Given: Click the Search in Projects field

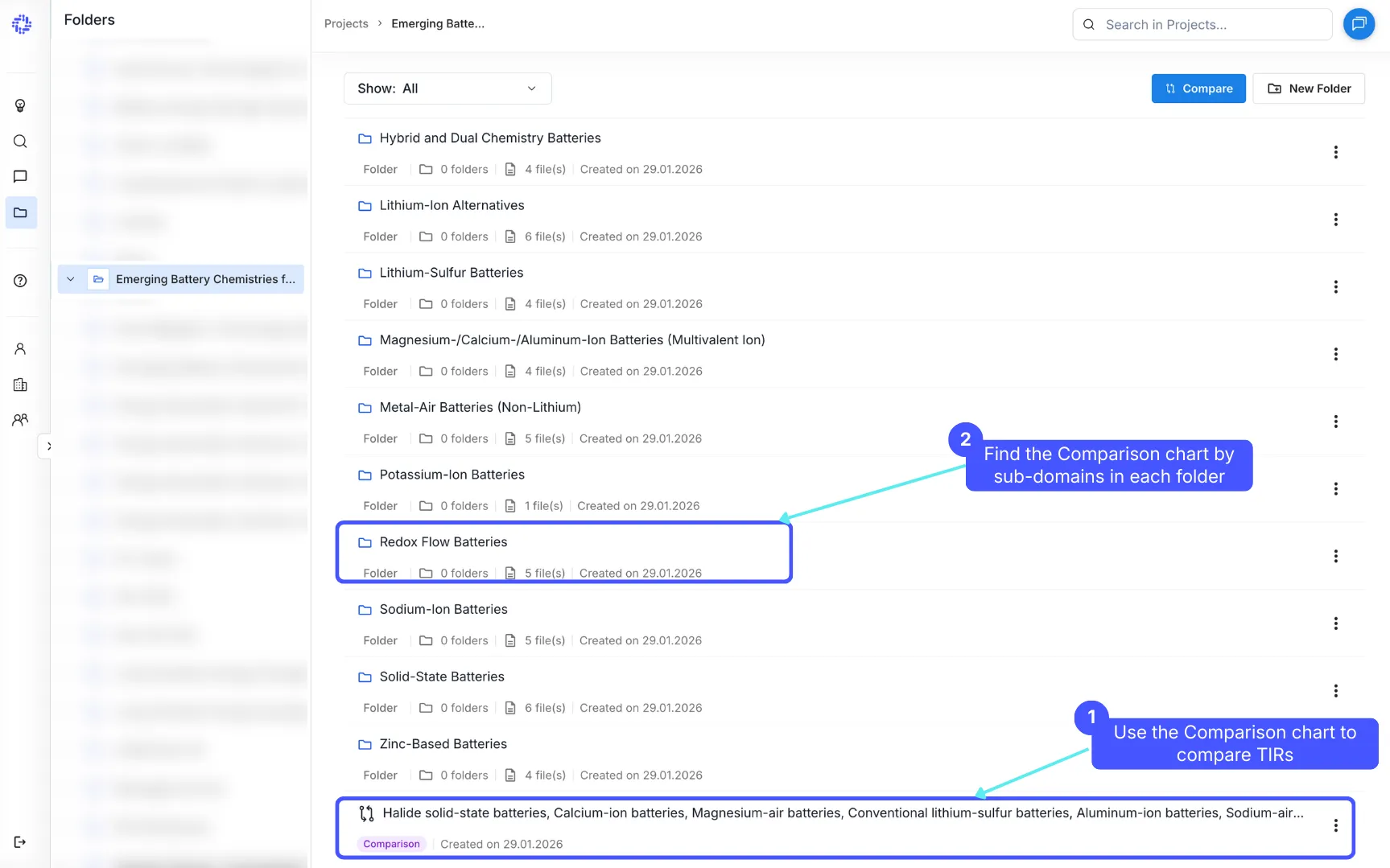Looking at the screenshot, I should click(1202, 24).
